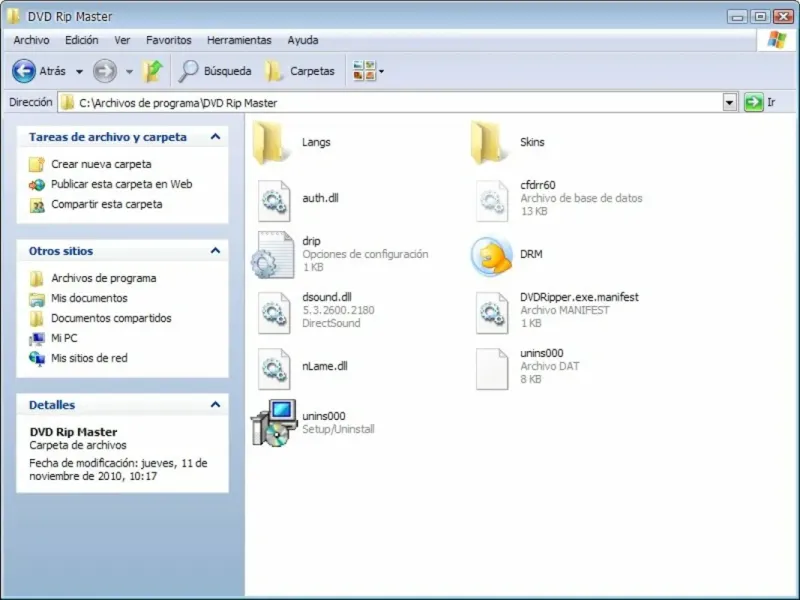Select the nLame.dll file icon
This screenshot has height=600, width=800.
[274, 369]
